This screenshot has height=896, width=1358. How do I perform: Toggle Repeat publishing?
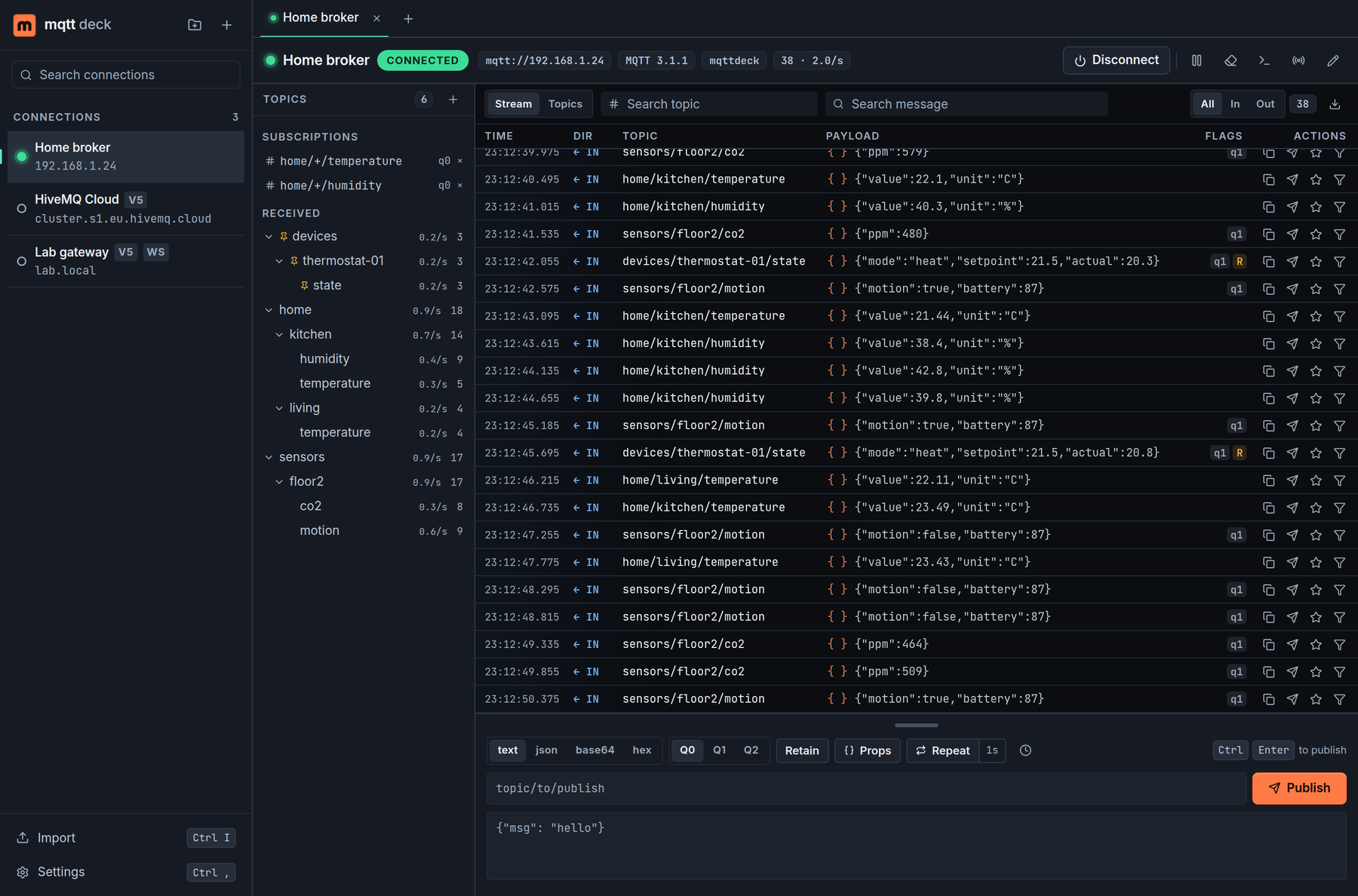pyautogui.click(x=943, y=750)
